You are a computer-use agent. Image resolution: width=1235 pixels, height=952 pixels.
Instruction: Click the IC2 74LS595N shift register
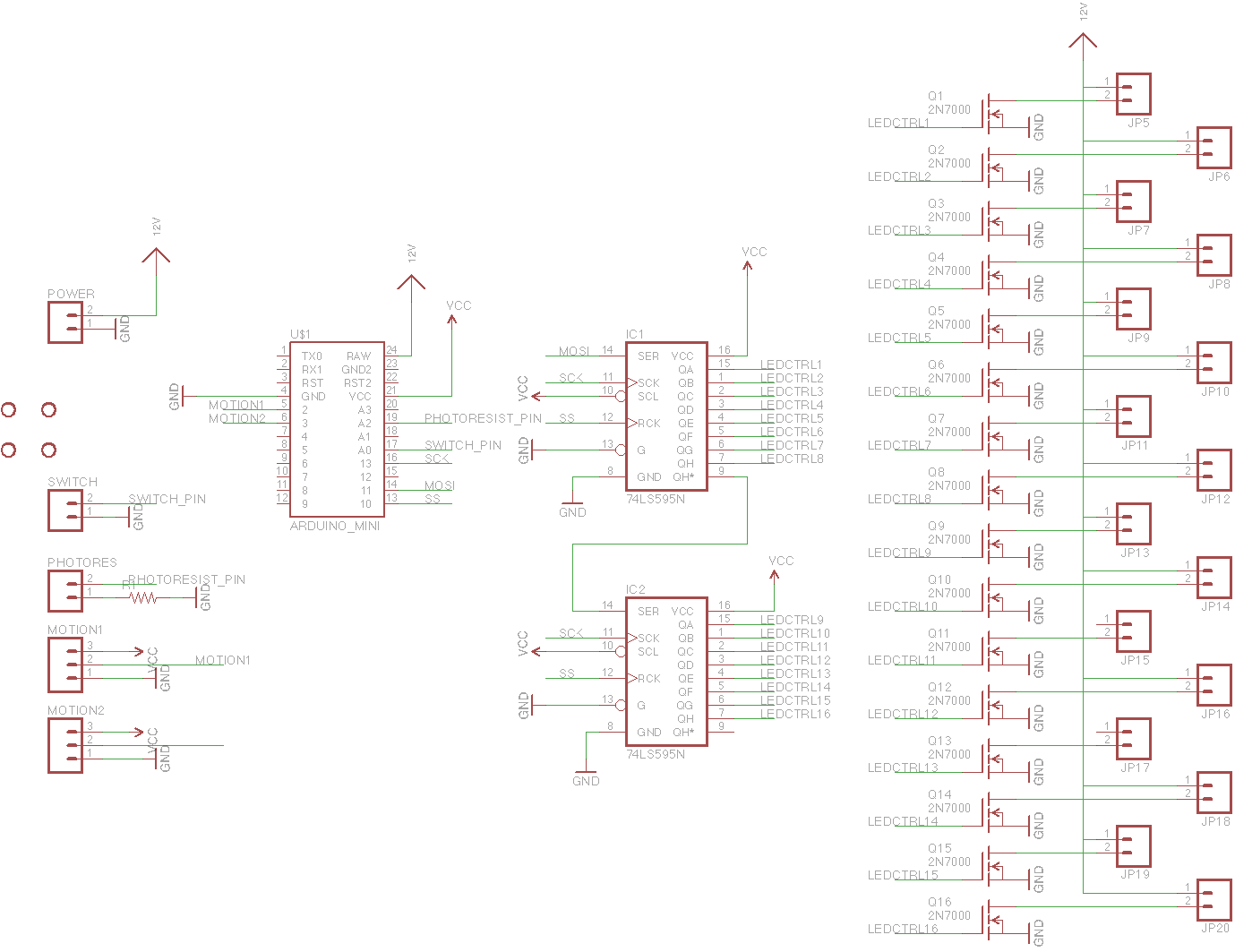click(666, 672)
